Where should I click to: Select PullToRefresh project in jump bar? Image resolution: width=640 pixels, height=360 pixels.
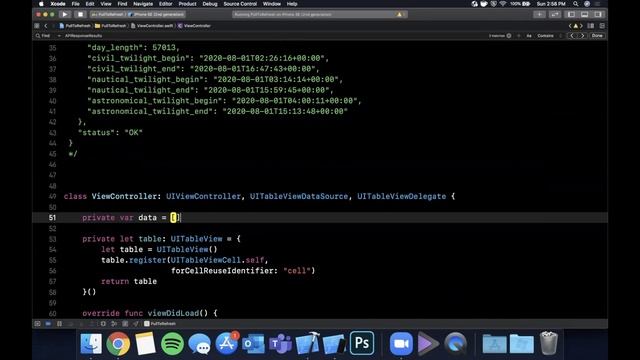pyautogui.click(x=75, y=26)
